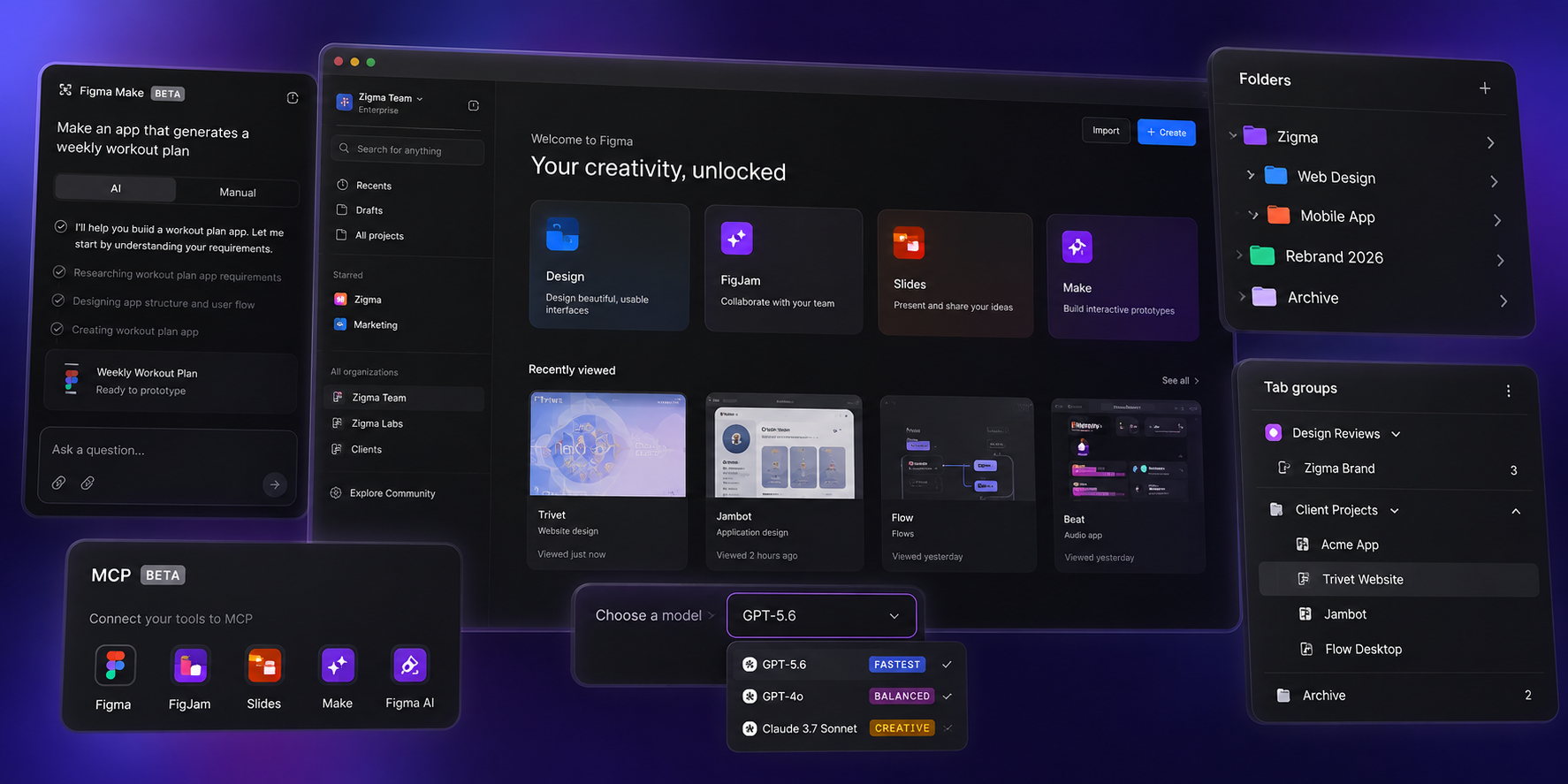Click the Search for anything field
Screen dimensions: 1568x784
(408, 150)
